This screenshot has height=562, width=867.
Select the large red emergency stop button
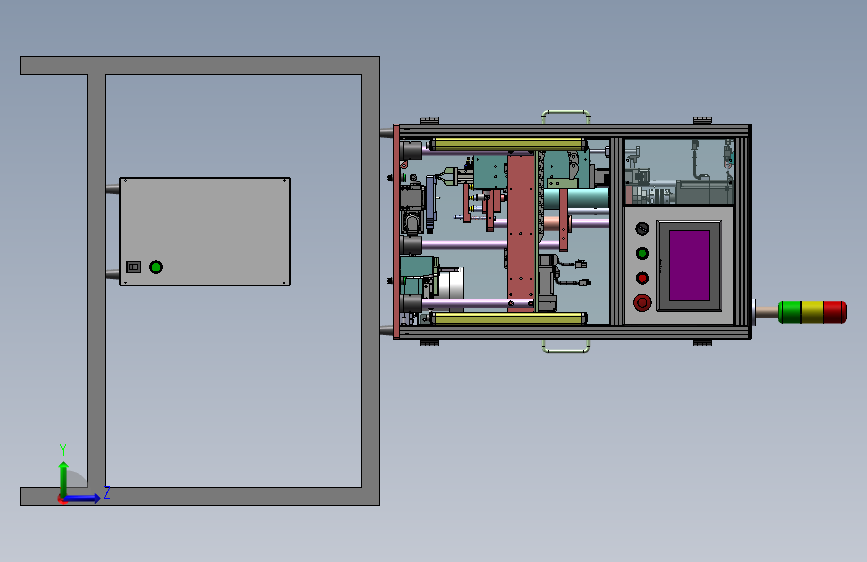click(x=642, y=303)
